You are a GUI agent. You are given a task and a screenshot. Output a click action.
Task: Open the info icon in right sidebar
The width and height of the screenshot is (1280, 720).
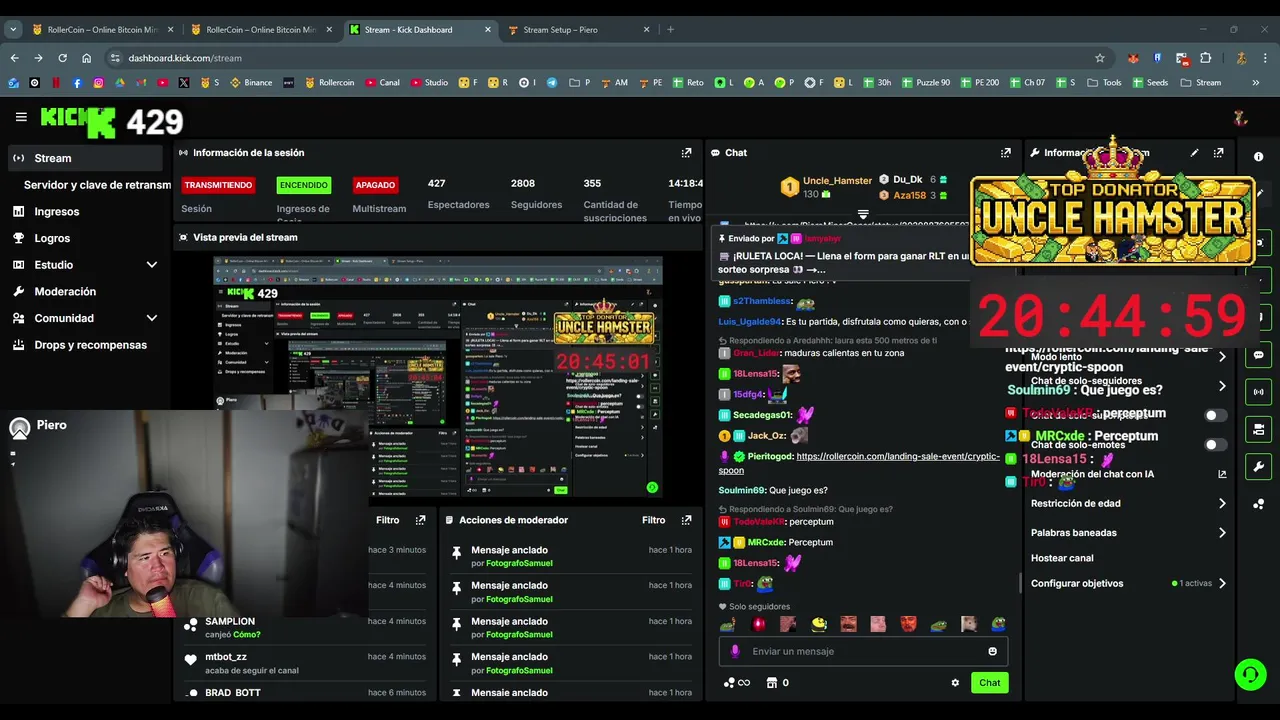[x=1259, y=157]
